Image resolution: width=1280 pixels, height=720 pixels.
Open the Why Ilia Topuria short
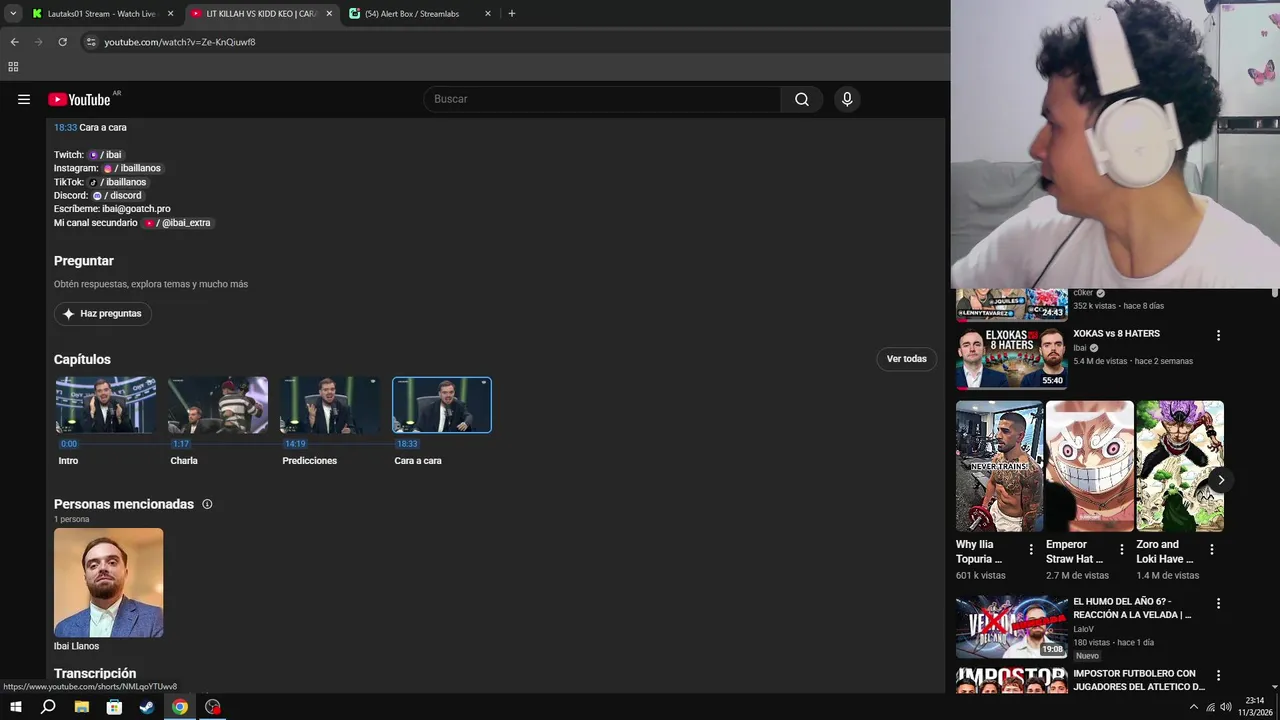point(999,466)
